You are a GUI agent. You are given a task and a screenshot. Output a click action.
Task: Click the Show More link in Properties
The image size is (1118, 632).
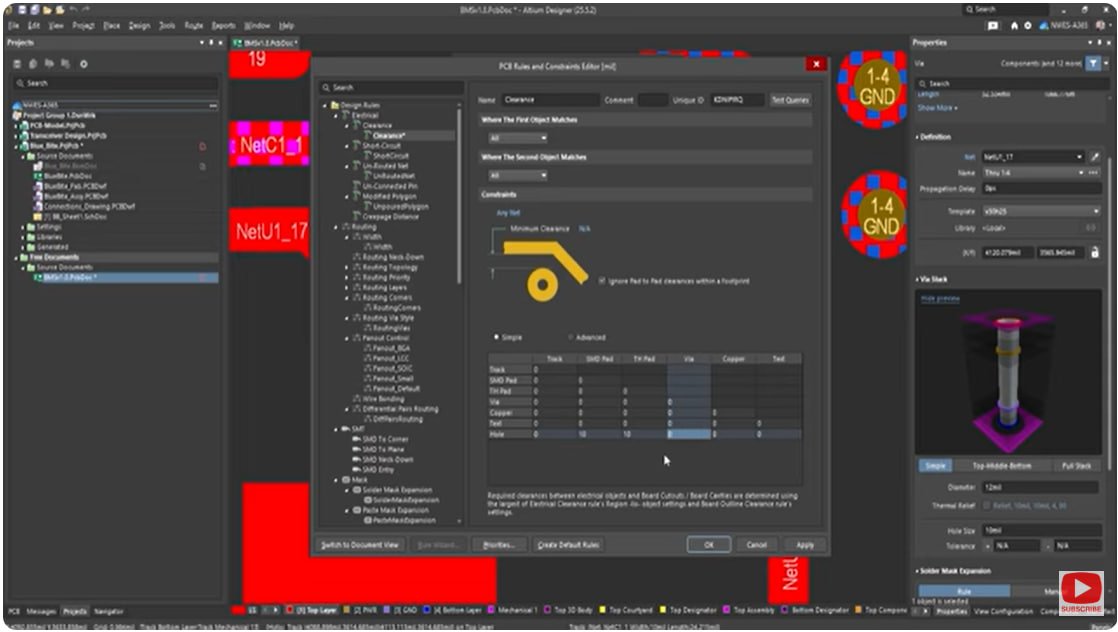point(937,108)
